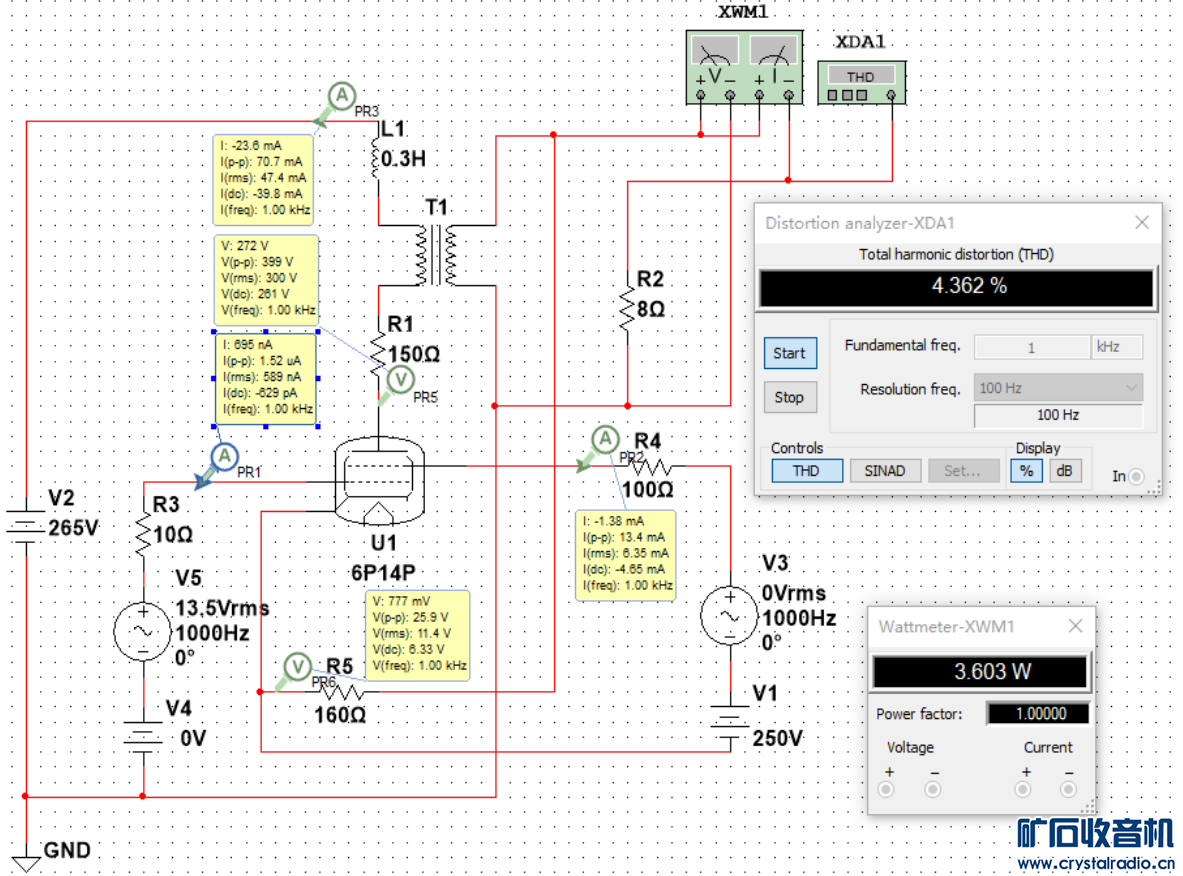Select the GND ground symbol
This screenshot has width=1183, height=876.
click(26, 859)
